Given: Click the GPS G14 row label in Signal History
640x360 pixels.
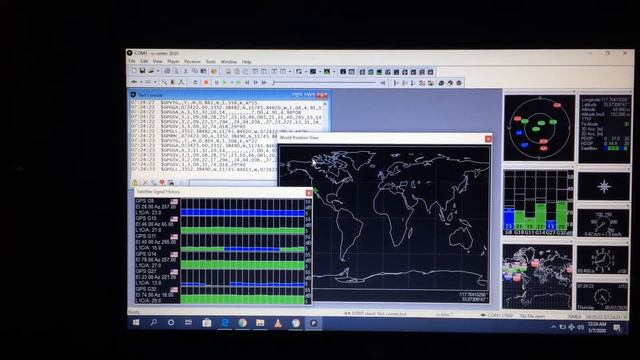Looking at the screenshot, I should (146, 254).
